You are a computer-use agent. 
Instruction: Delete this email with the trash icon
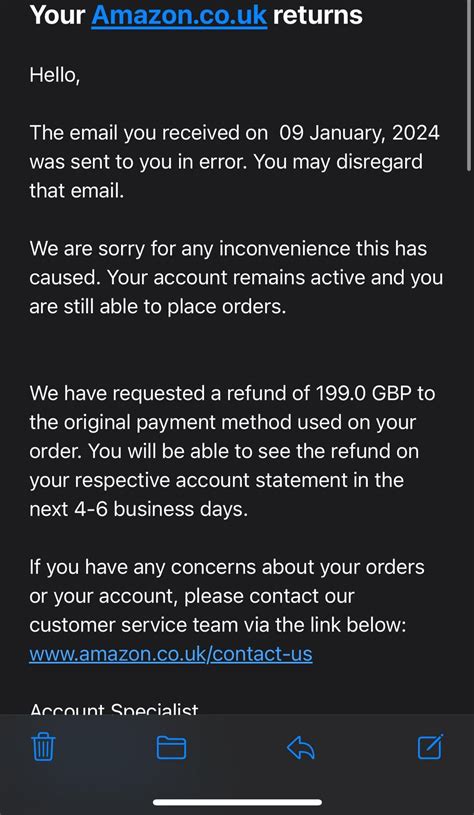pos(44,747)
